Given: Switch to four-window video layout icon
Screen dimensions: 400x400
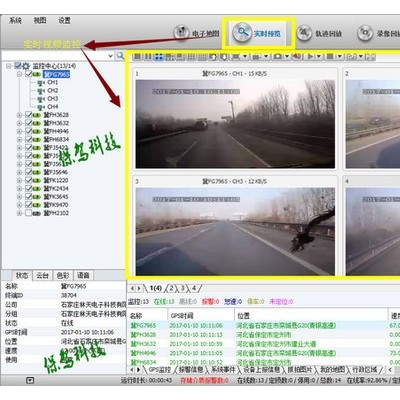Looking at the screenshot, I should click(x=159, y=57).
